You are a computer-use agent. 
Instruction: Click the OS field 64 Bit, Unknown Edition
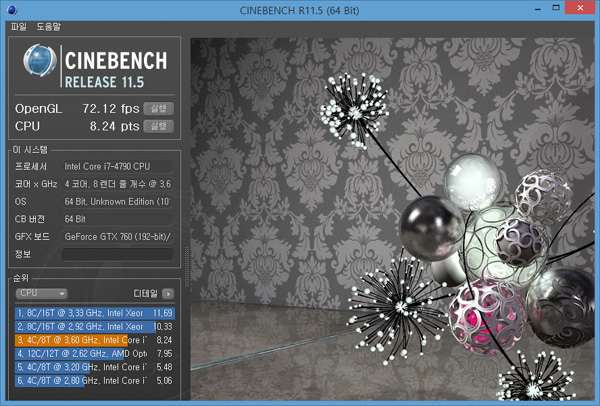pos(117,202)
